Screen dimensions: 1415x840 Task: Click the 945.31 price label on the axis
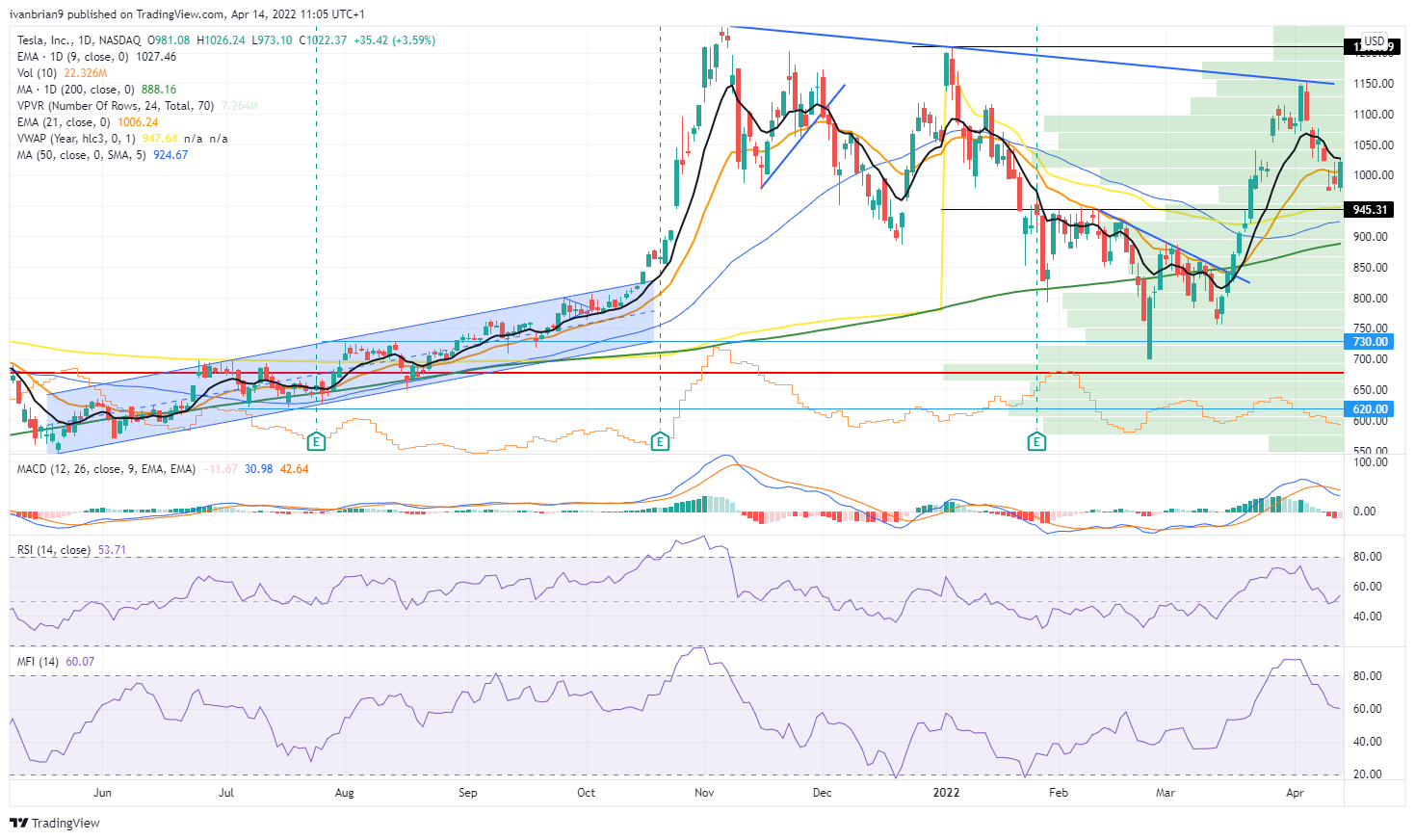1370,210
